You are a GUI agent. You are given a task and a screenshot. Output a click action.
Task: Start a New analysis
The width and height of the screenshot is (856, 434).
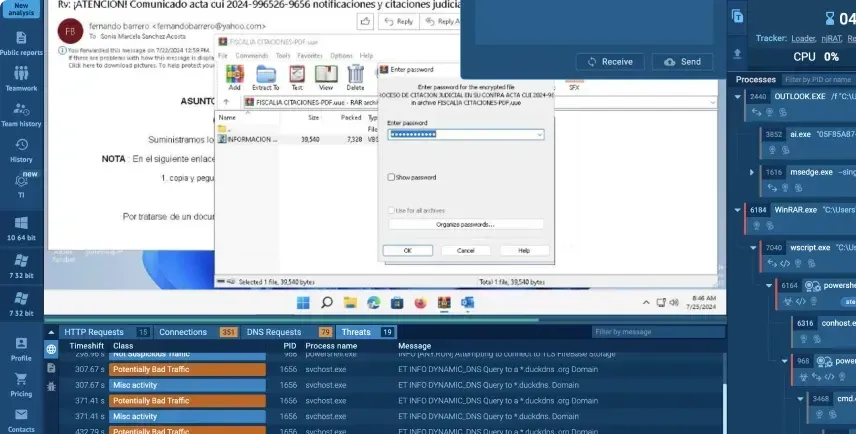21,9
